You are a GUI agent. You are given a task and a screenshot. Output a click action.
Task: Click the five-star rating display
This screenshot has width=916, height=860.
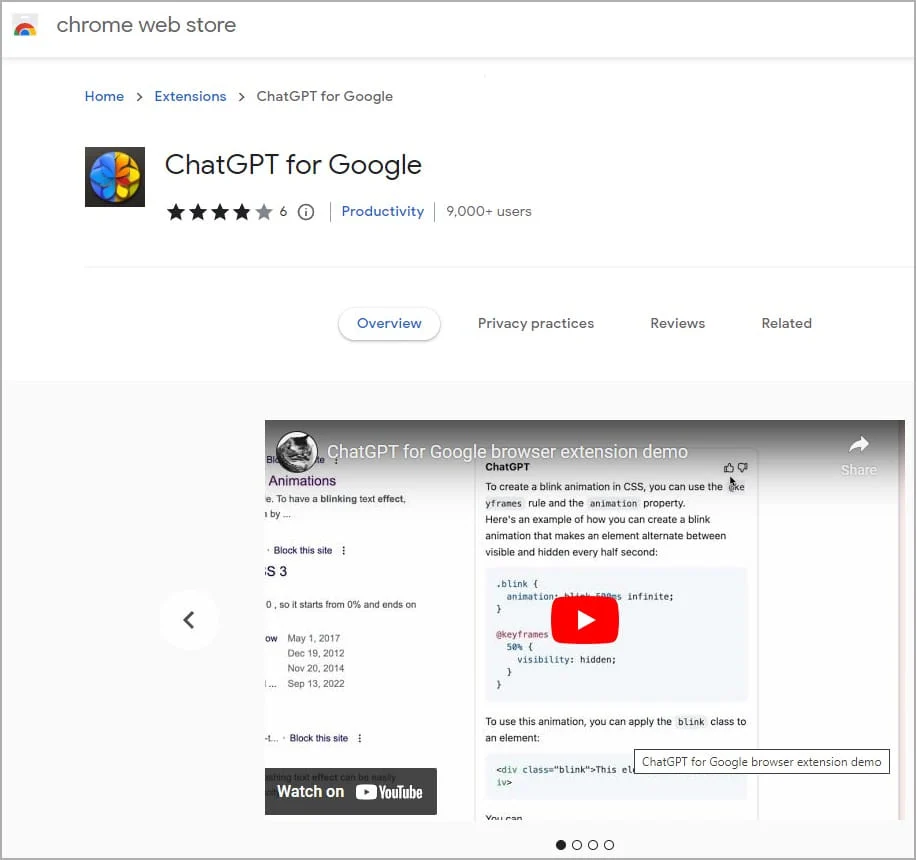coord(219,212)
